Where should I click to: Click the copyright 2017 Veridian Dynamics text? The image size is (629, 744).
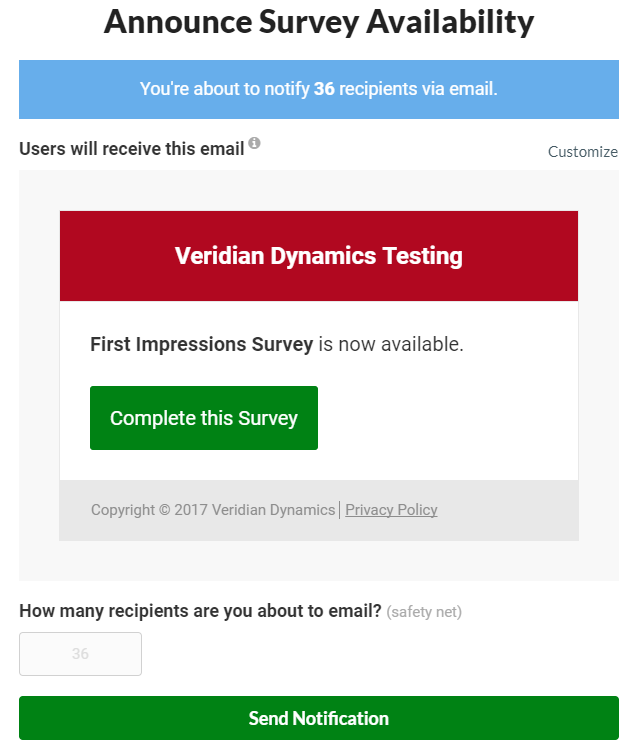(213, 510)
